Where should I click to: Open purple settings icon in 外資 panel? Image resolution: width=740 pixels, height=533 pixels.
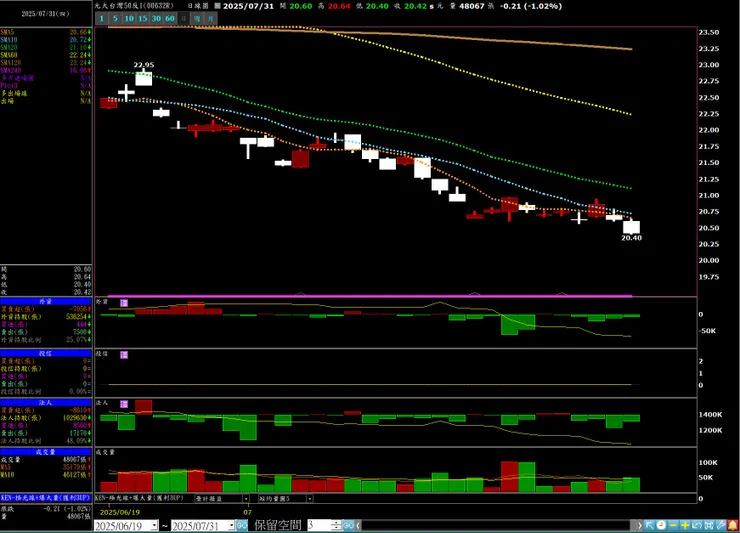pos(124,303)
